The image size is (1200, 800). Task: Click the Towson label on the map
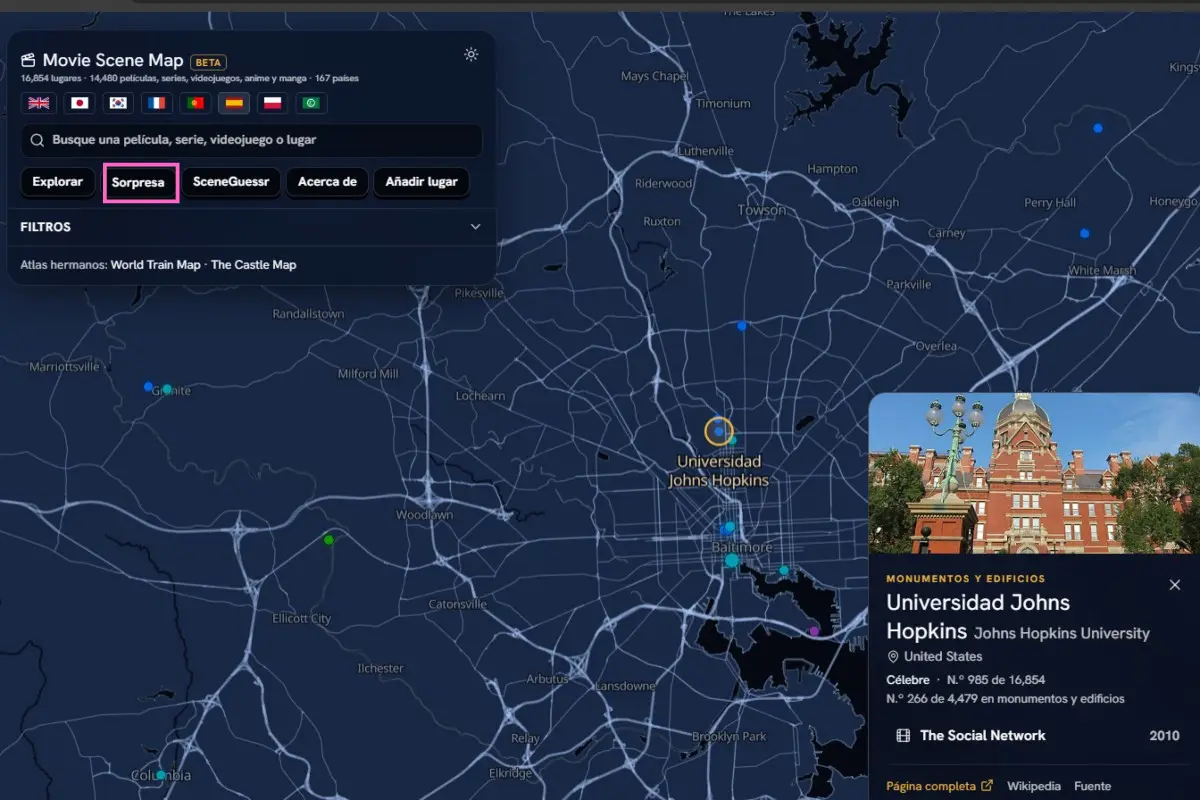coord(762,210)
